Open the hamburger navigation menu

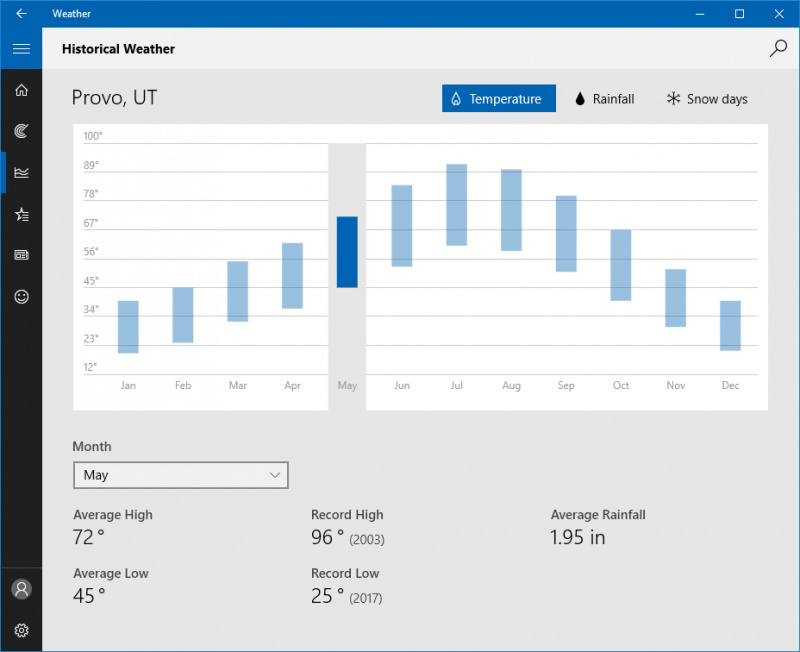21,49
